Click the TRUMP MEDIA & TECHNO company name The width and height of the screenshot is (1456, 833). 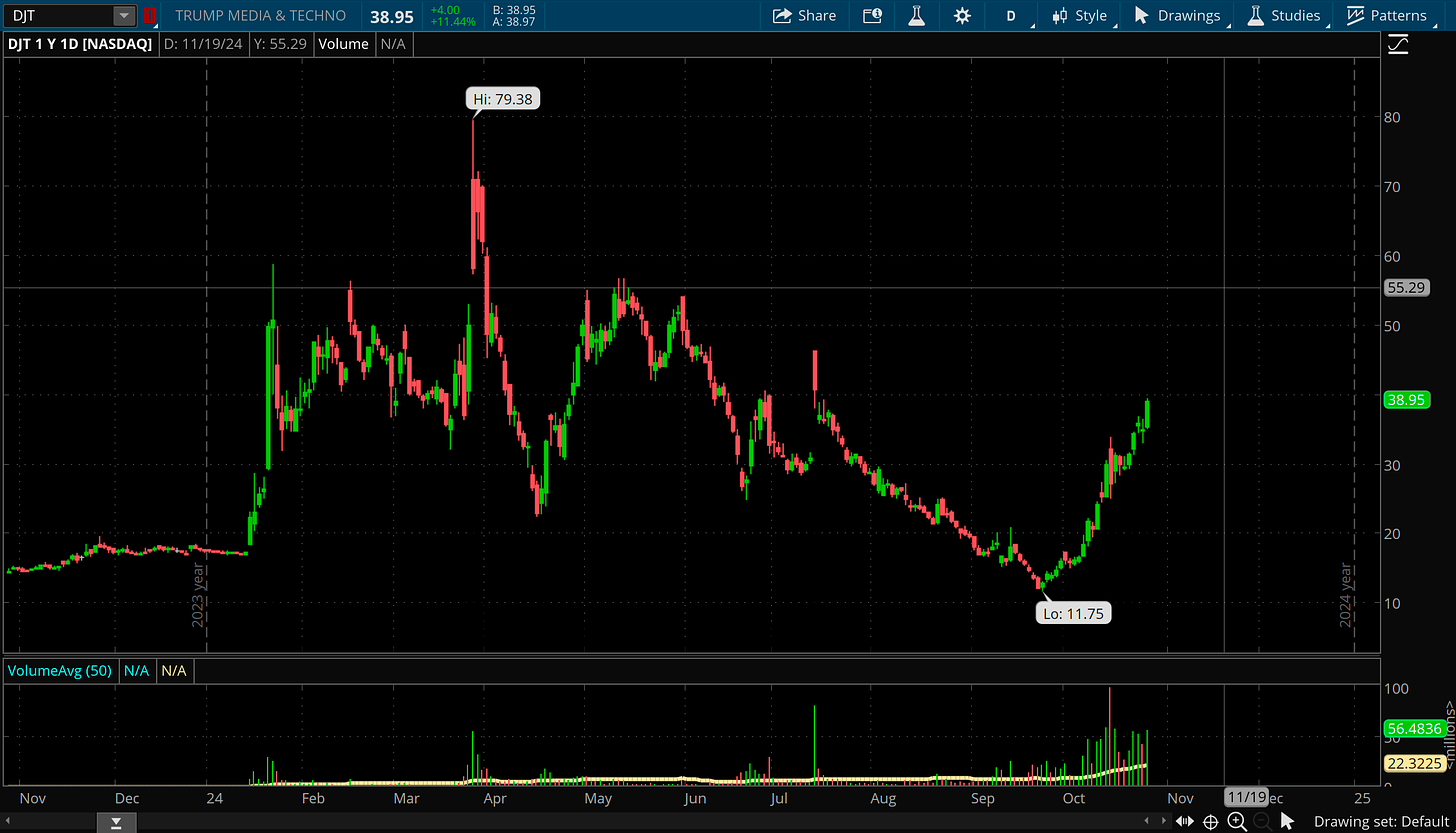pos(260,16)
